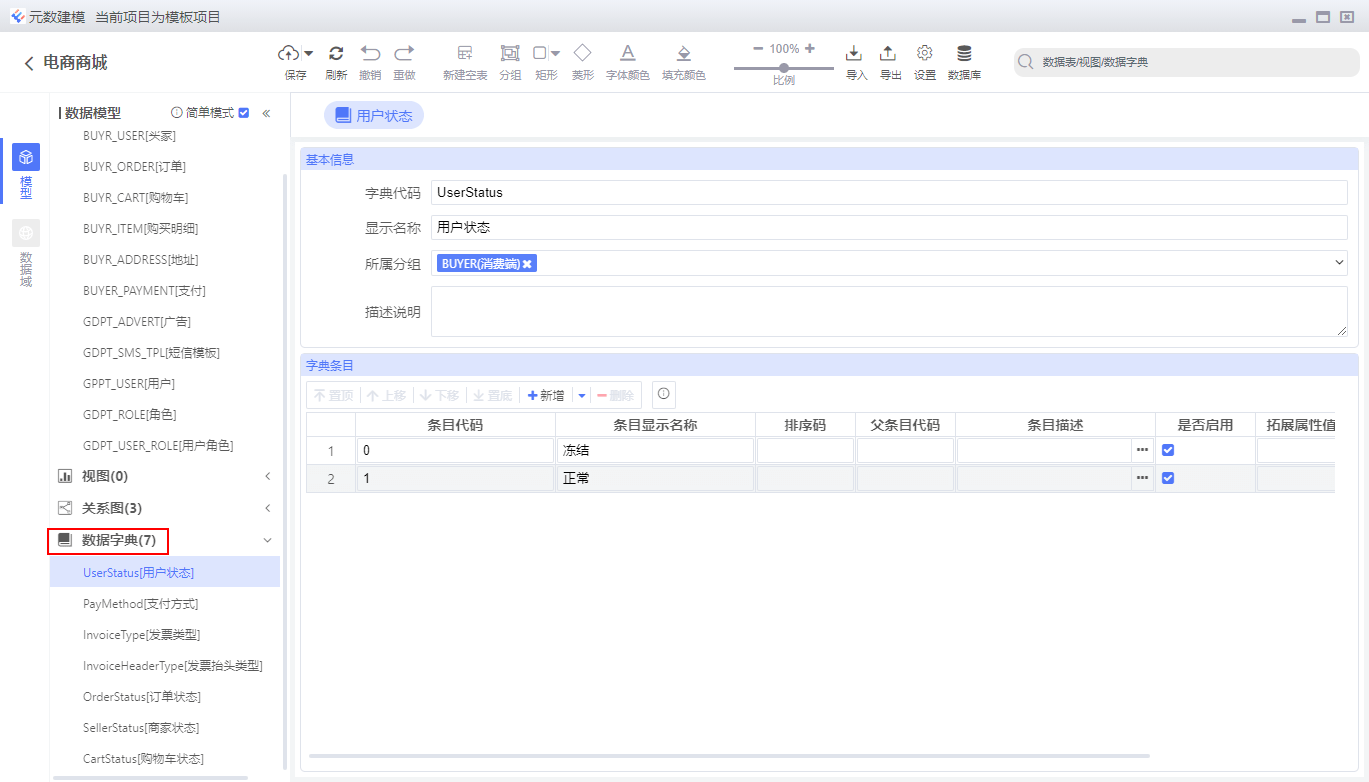Open the Database (数据库) icon
This screenshot has width=1369, height=782.
(x=964, y=53)
